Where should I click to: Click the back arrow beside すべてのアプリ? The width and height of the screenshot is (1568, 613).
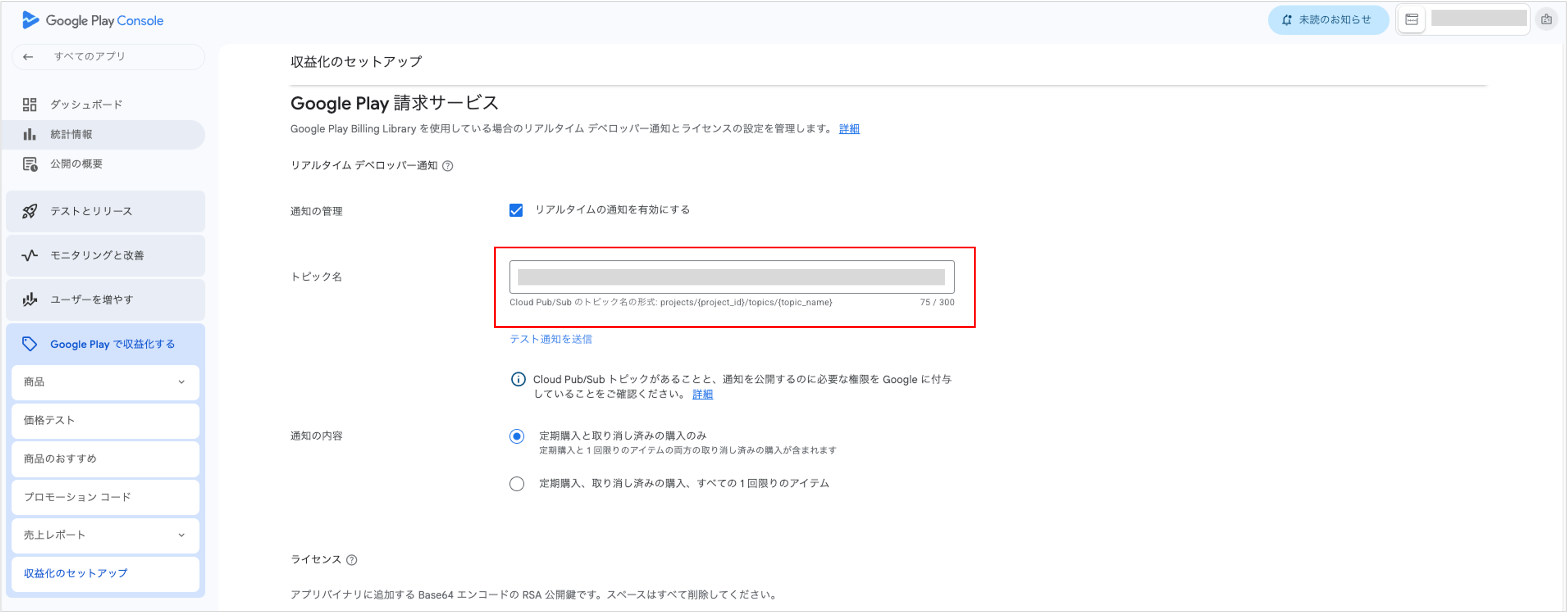pos(28,57)
